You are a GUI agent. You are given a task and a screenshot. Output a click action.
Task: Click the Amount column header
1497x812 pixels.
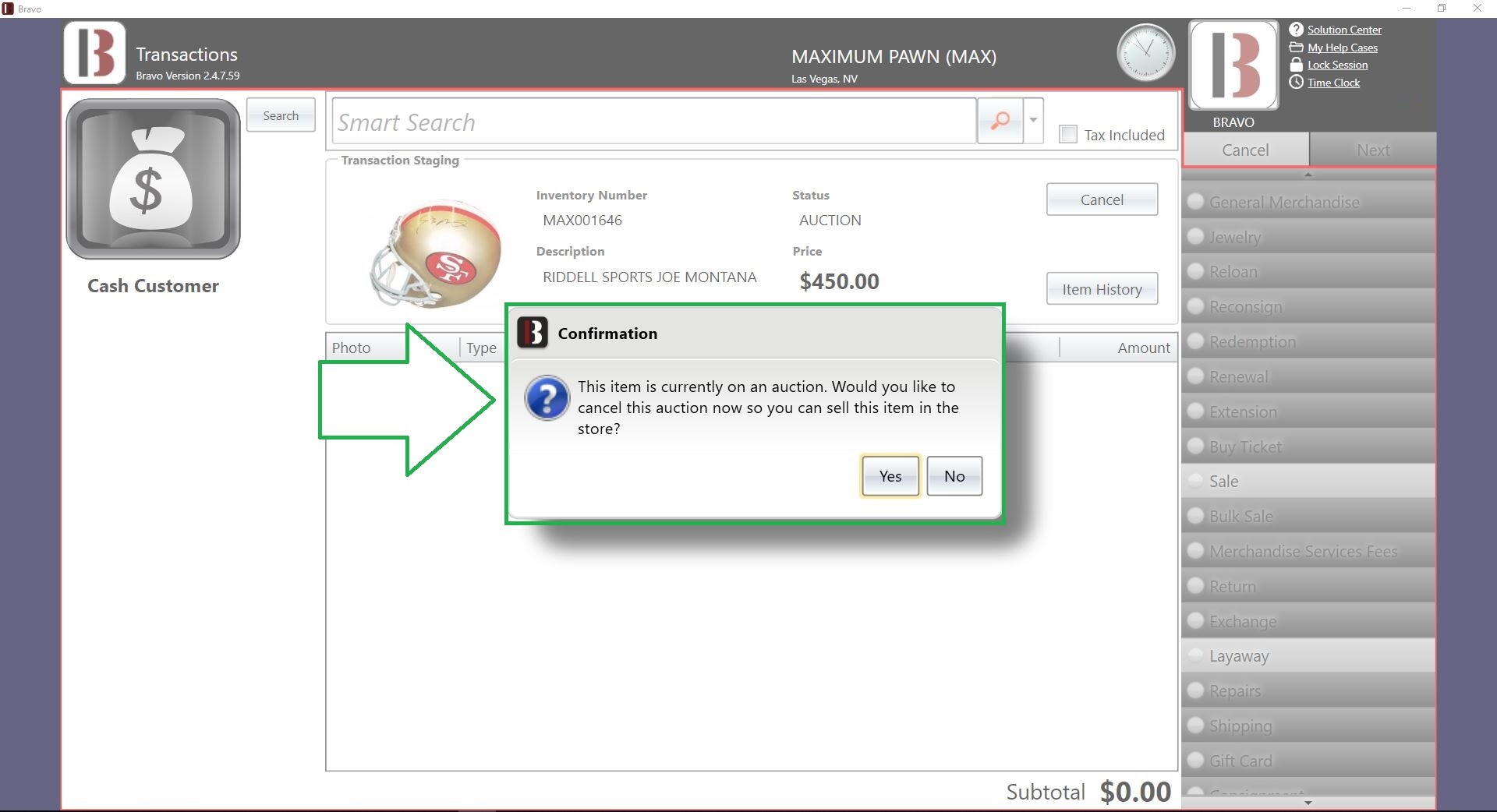click(1118, 348)
